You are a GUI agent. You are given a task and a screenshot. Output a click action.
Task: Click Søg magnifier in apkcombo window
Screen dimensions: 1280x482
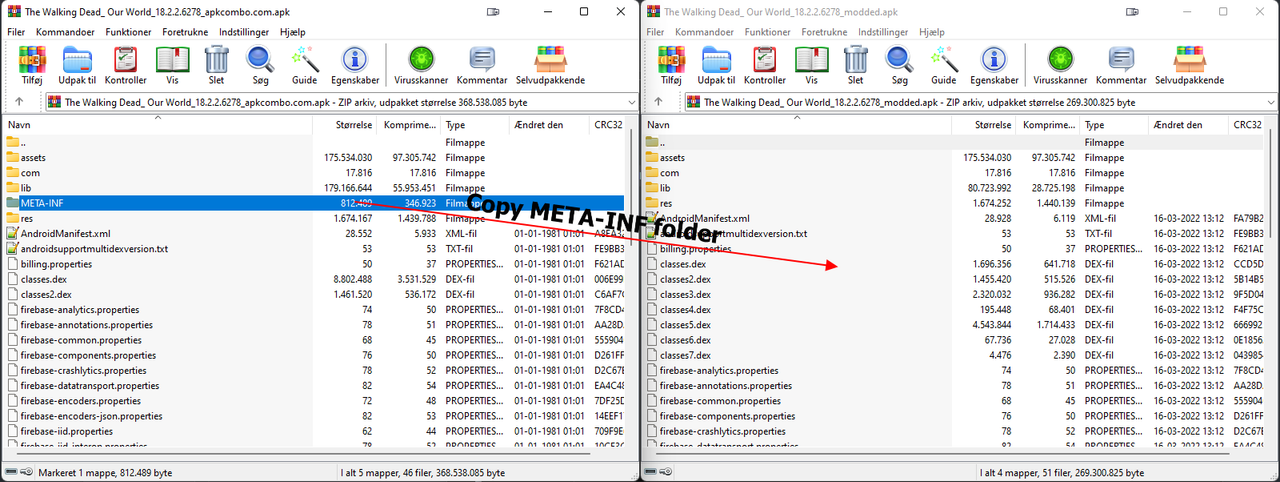click(x=260, y=65)
